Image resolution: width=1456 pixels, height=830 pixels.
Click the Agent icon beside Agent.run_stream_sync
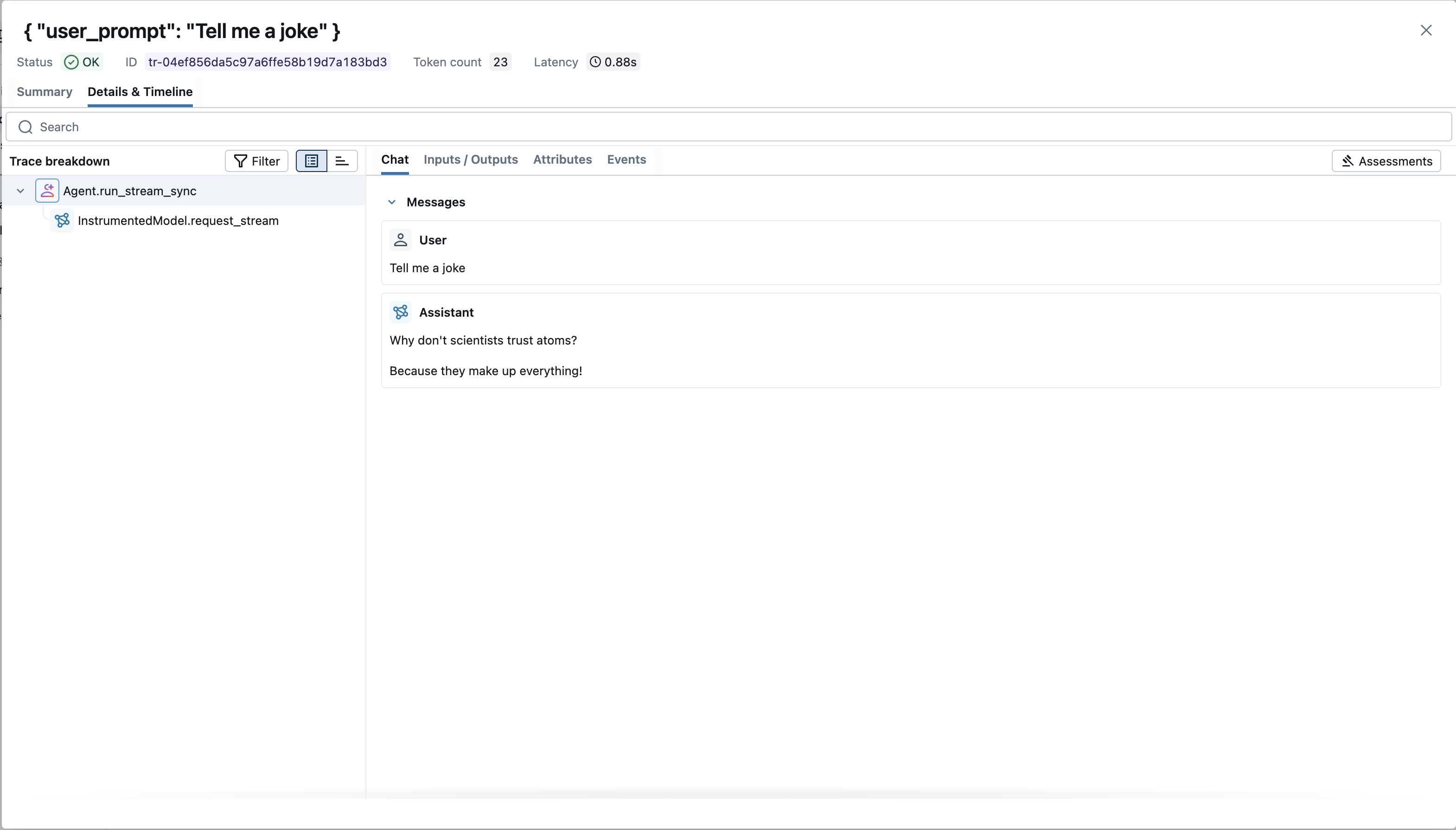coord(48,191)
